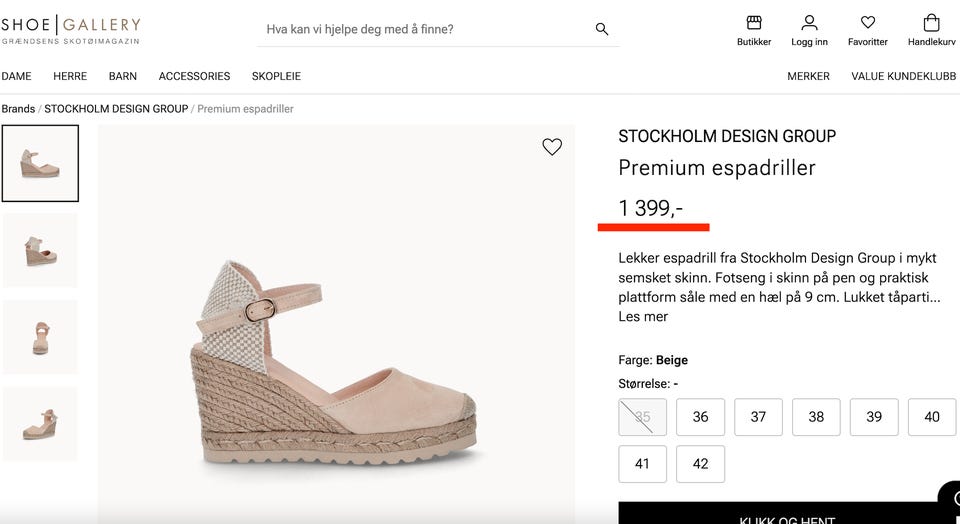Click STOCKHOLM DESIGN GROUP breadcrumb link

[116, 109]
